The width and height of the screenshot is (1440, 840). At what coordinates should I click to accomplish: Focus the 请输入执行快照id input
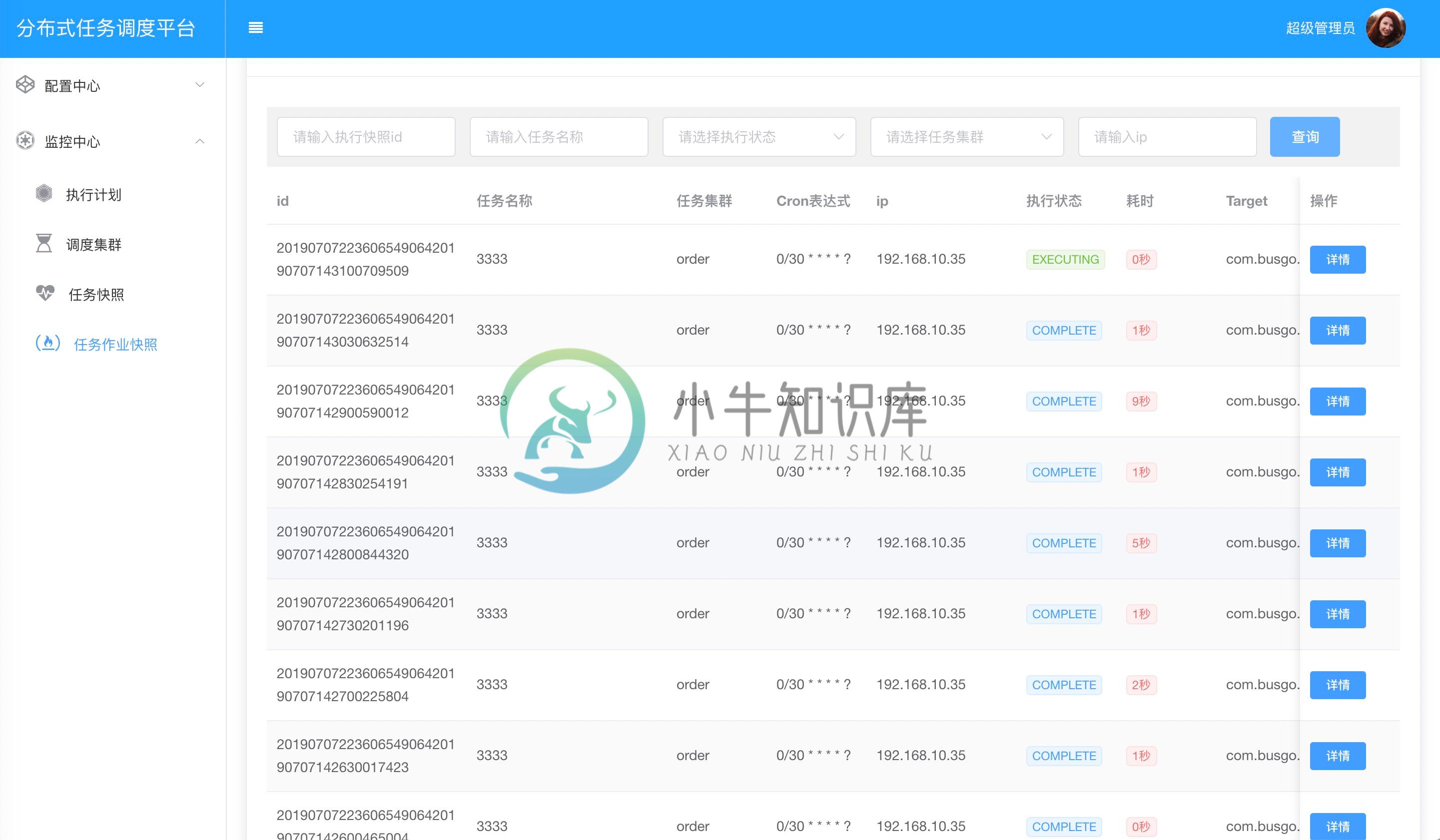tap(366, 137)
